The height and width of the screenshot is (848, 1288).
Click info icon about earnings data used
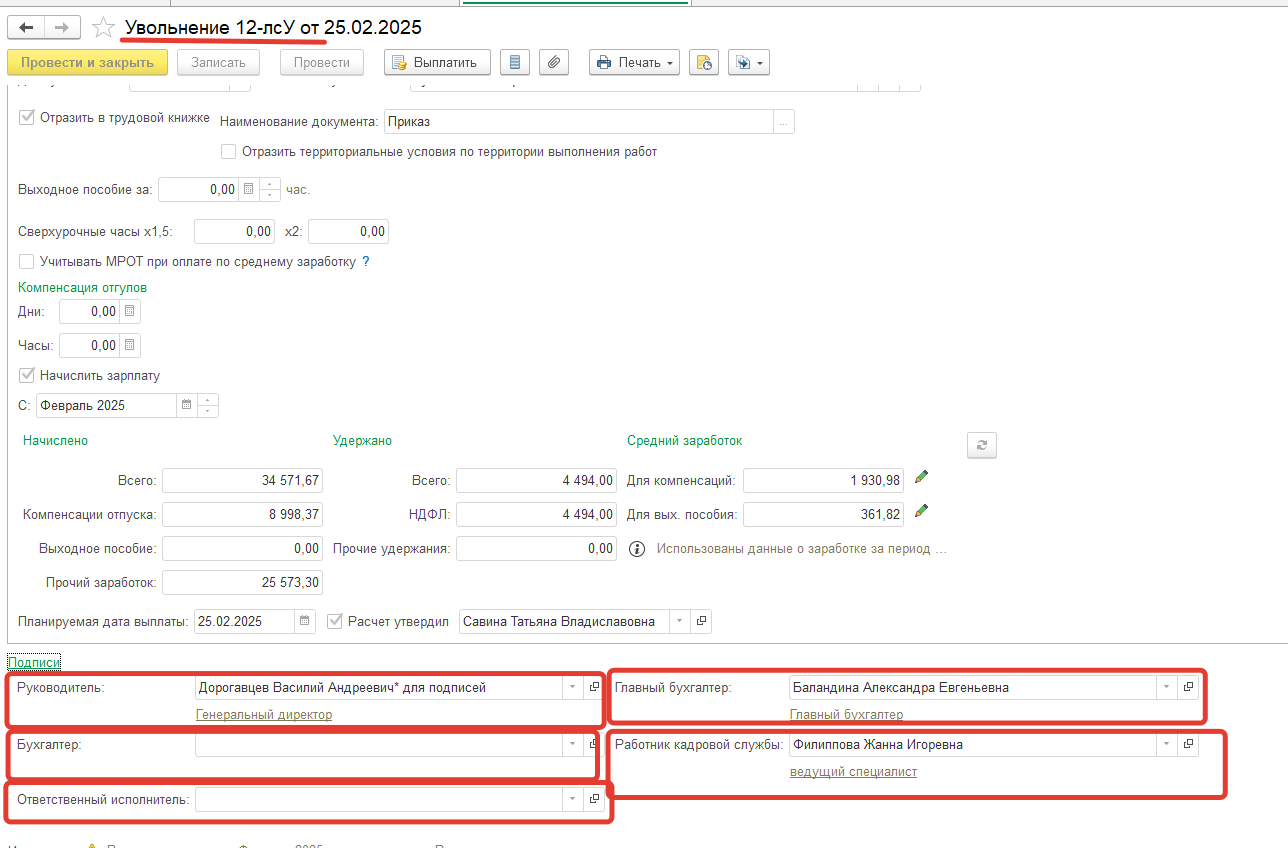click(636, 549)
